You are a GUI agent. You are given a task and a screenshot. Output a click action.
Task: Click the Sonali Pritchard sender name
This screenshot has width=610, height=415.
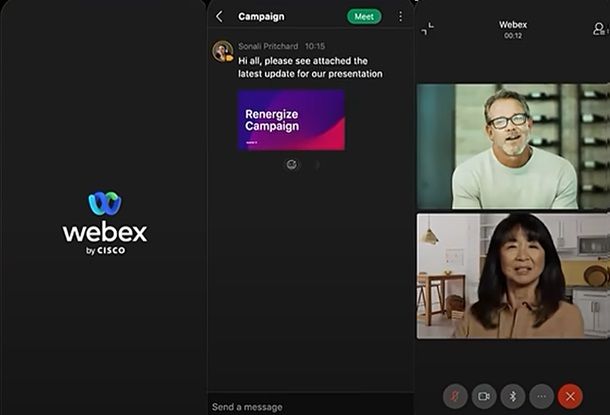pos(268,46)
